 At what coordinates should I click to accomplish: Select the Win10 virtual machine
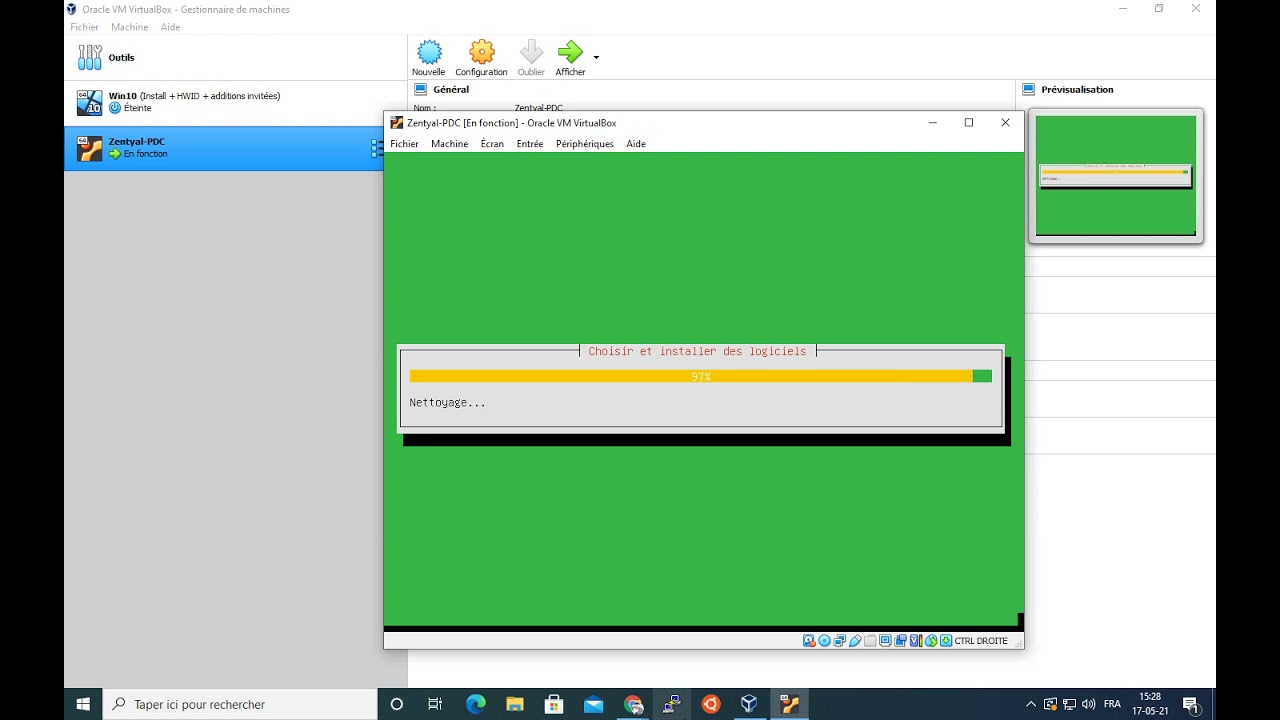click(236, 102)
